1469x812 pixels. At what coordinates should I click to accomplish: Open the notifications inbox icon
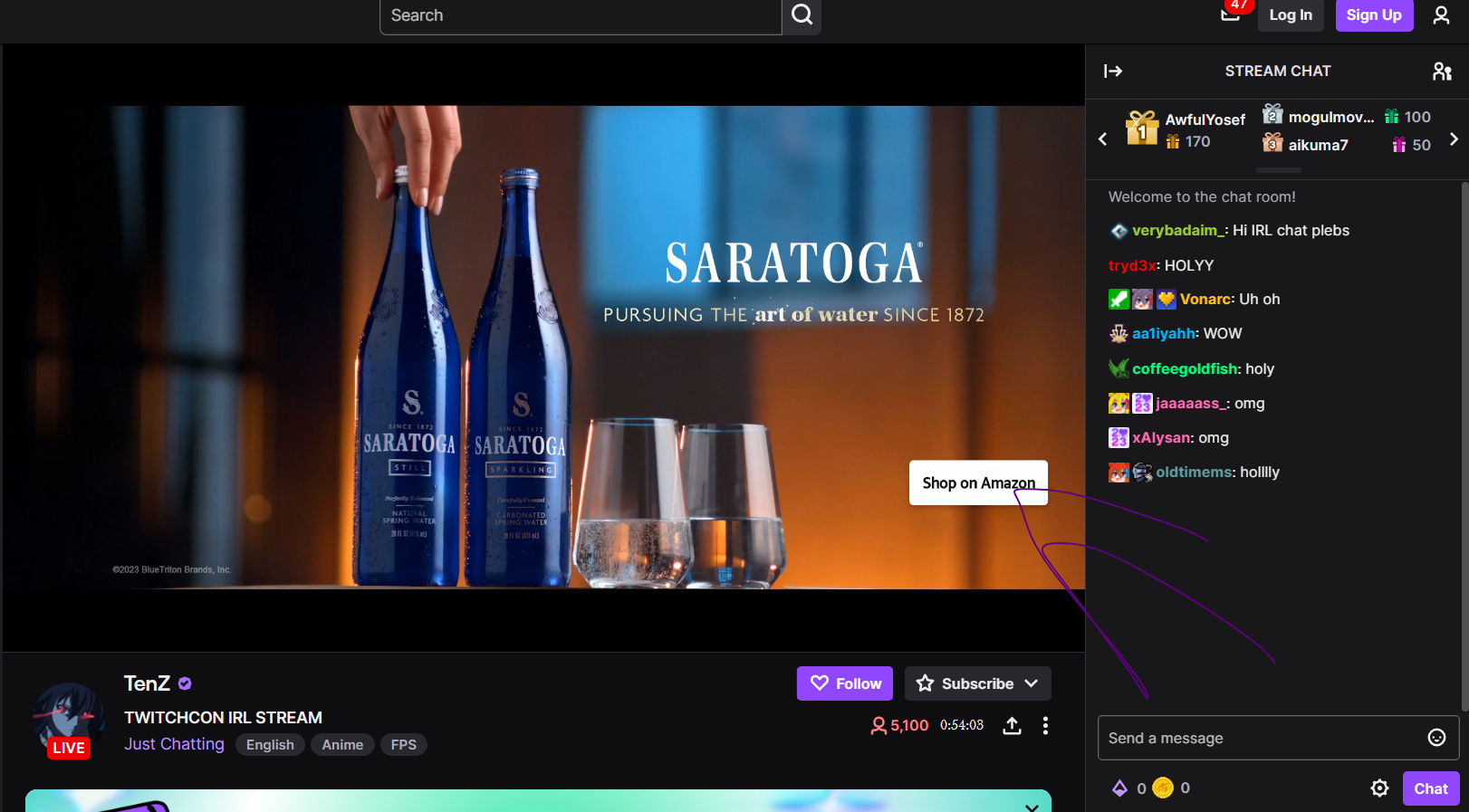[x=1230, y=14]
